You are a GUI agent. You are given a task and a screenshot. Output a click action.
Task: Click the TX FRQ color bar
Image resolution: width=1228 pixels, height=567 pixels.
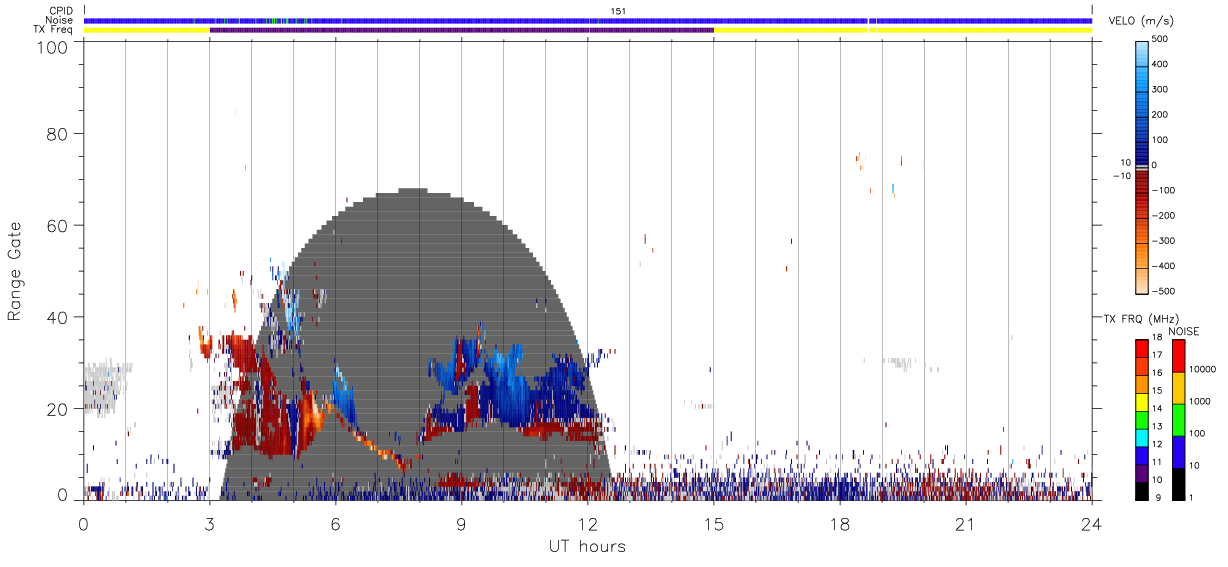pyautogui.click(x=1142, y=420)
